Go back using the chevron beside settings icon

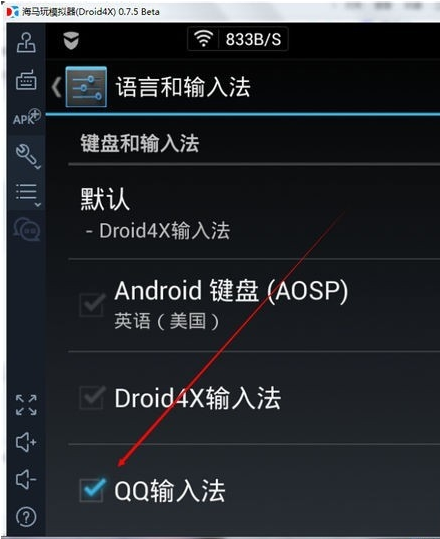[x=56, y=87]
